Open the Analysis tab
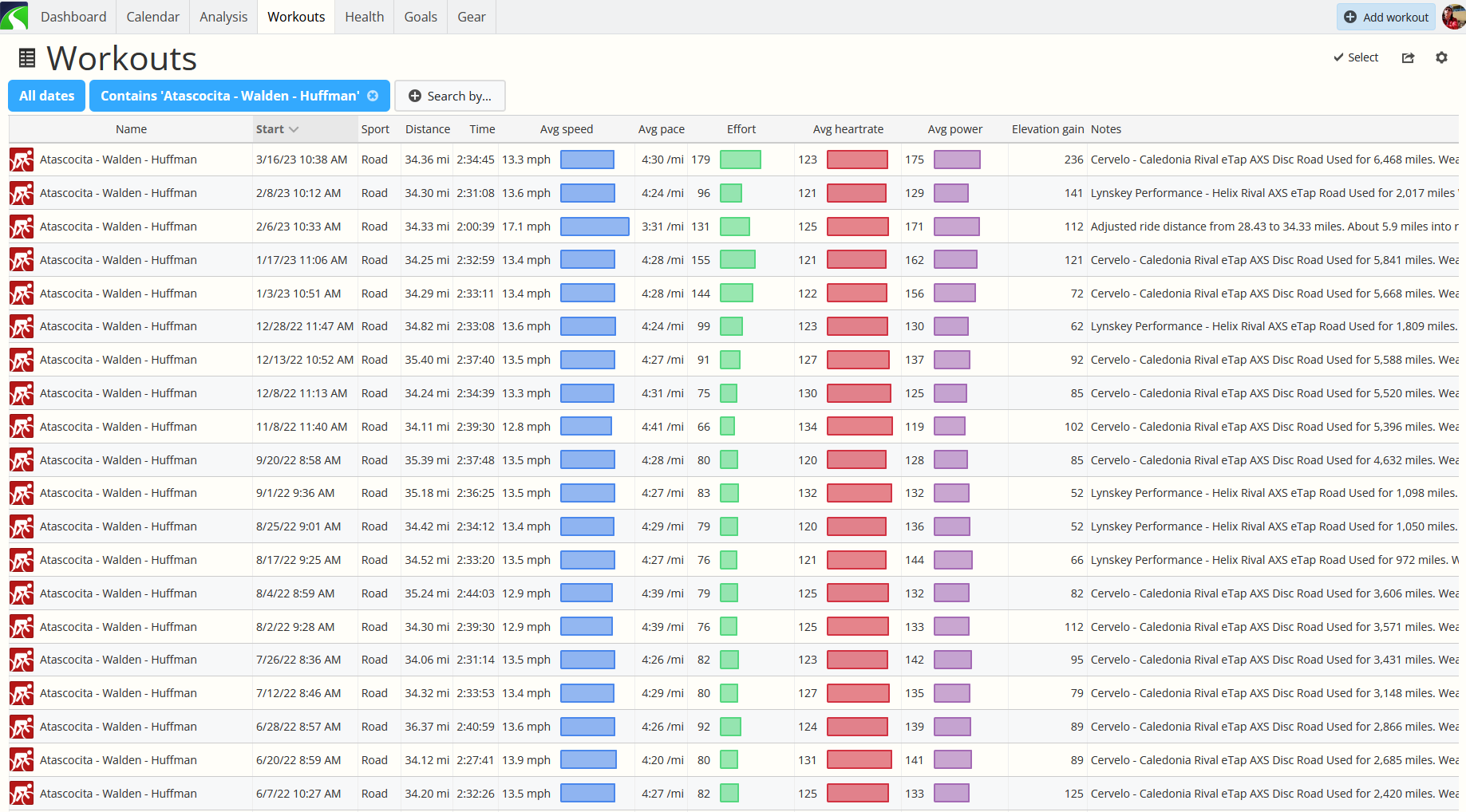 223,17
